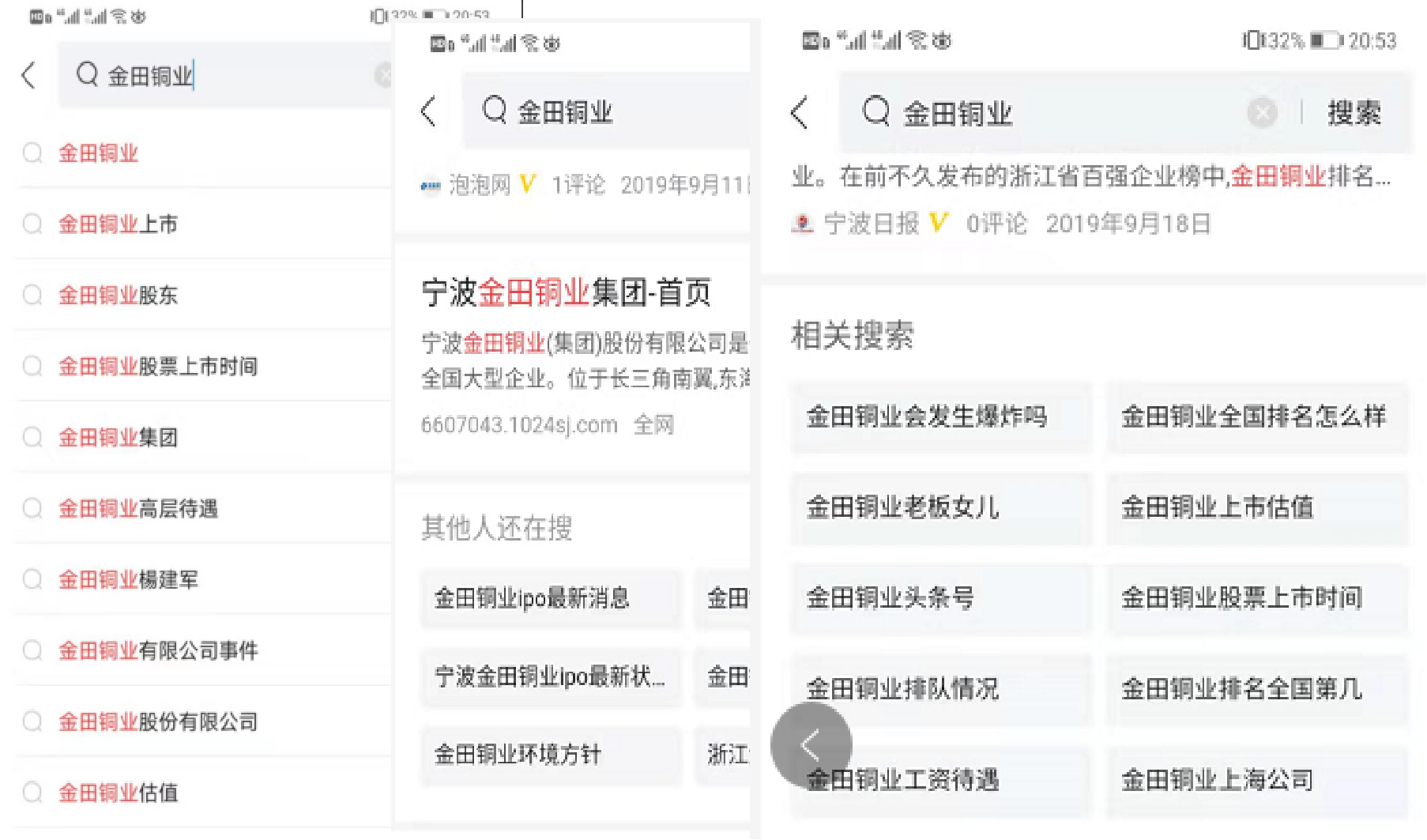Focus the left screen search field 金田铜业
The width and height of the screenshot is (1427, 840).
click(x=225, y=76)
